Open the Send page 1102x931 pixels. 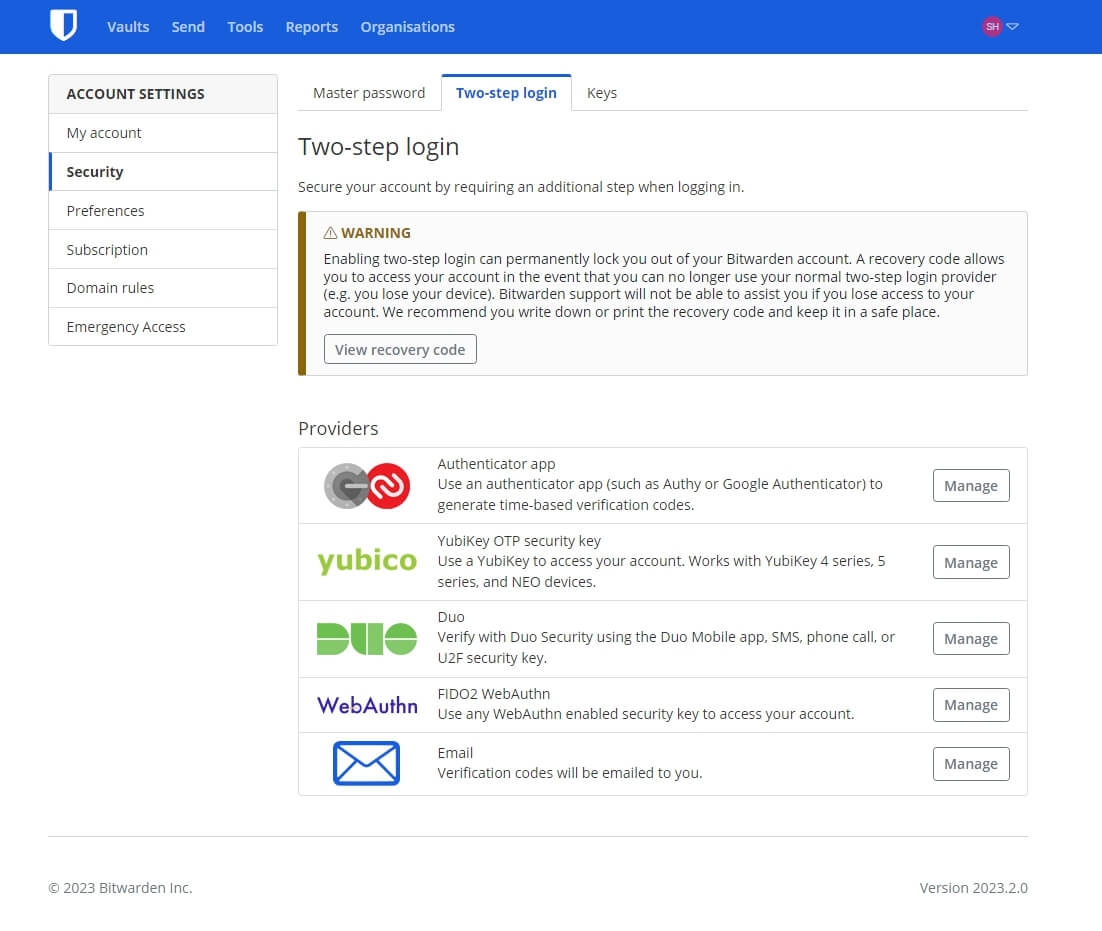tap(188, 27)
